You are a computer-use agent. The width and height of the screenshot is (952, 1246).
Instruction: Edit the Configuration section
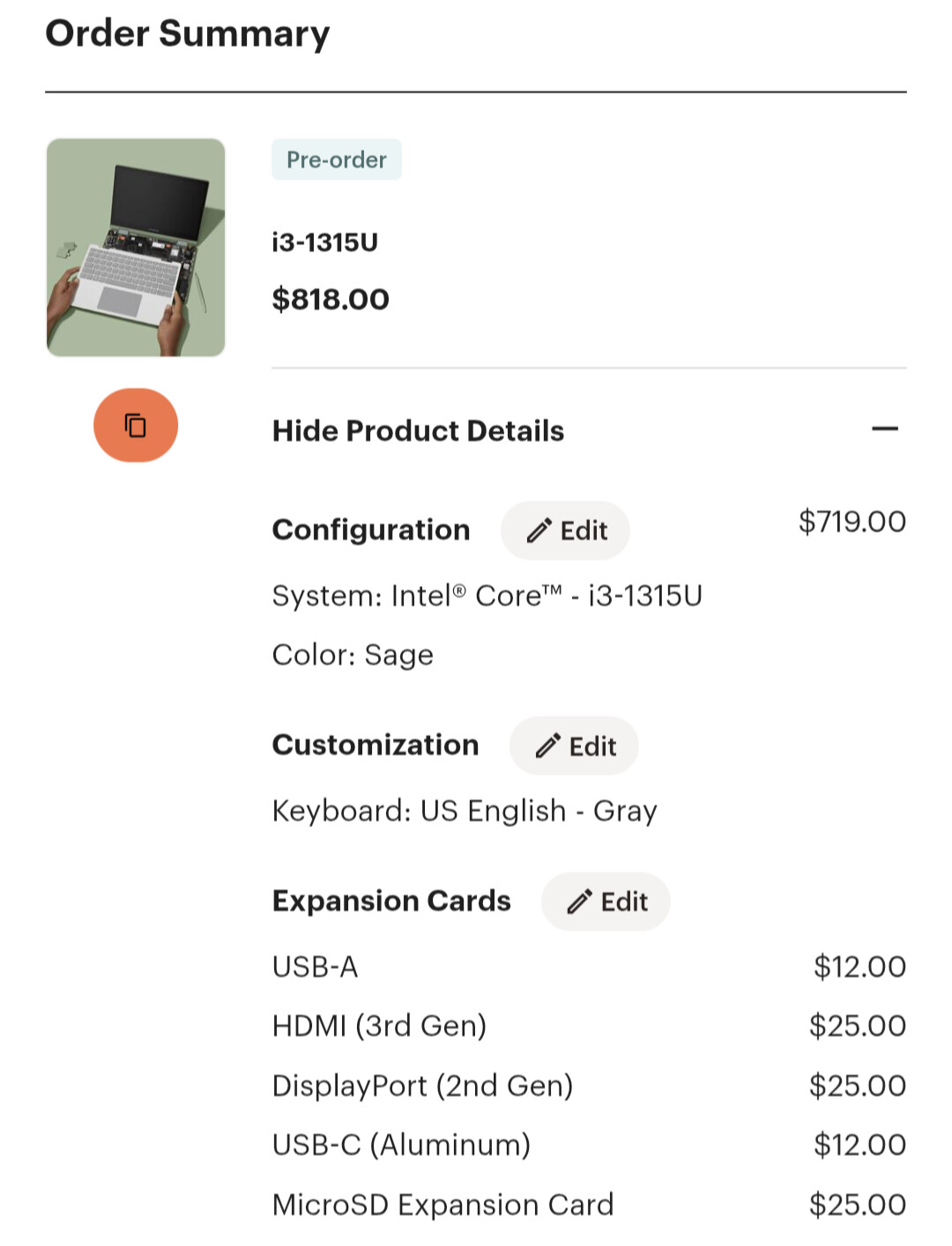point(565,531)
